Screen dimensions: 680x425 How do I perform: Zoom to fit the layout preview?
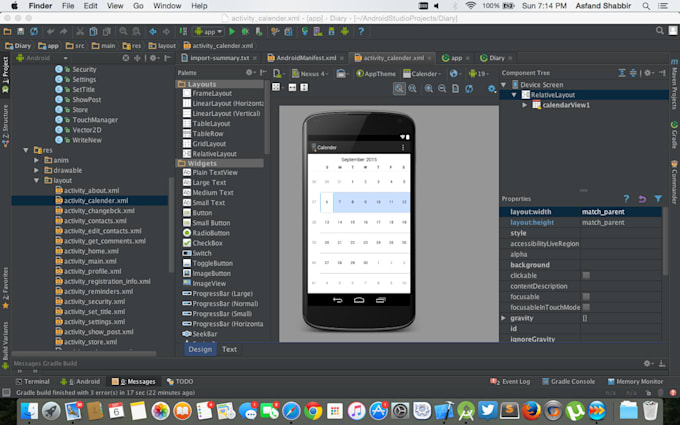click(399, 88)
